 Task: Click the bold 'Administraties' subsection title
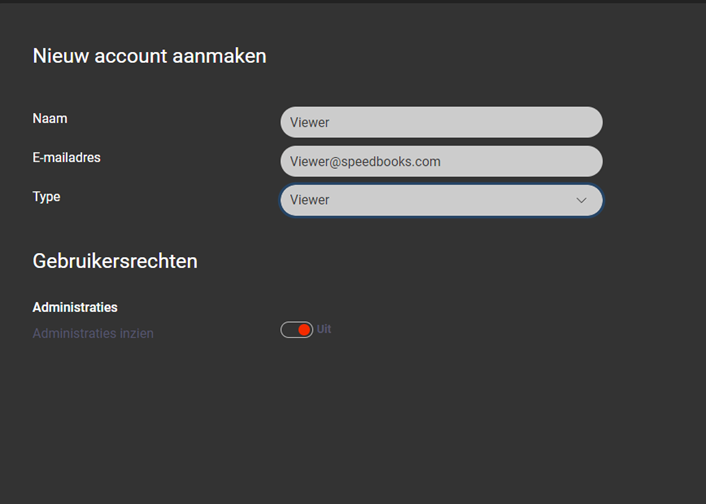point(75,307)
